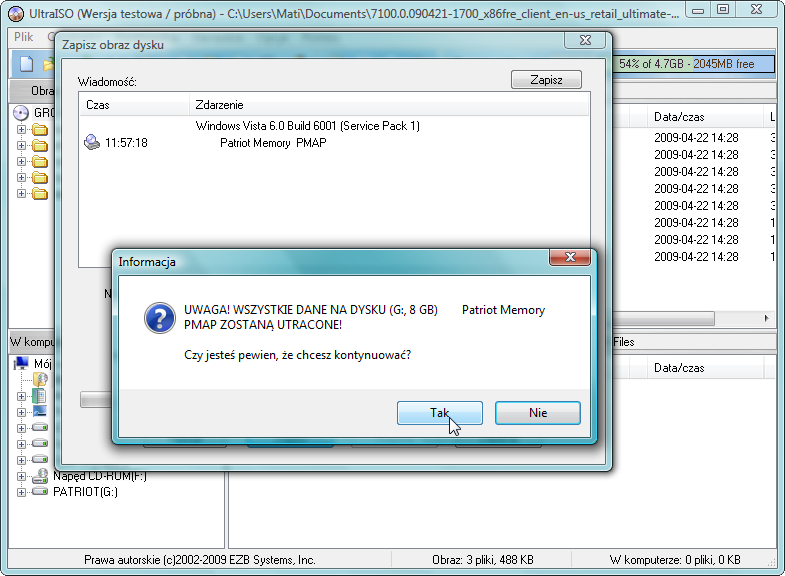Expand the fourth folder under the disc root
Screen dimensions: 785x576
[x=21, y=178]
